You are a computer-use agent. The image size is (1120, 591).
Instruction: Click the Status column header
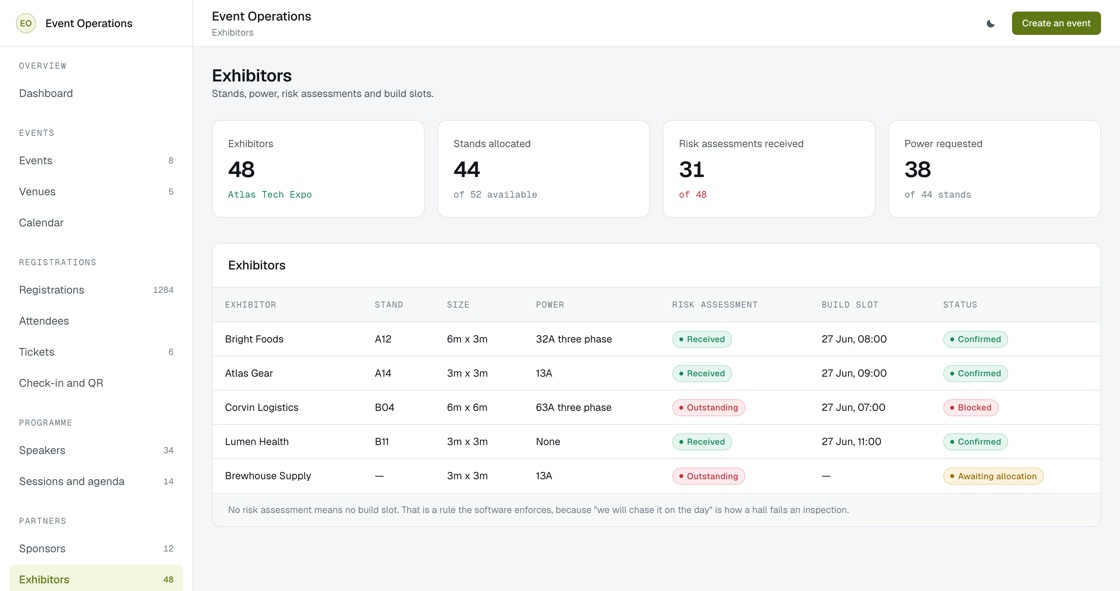(x=960, y=304)
